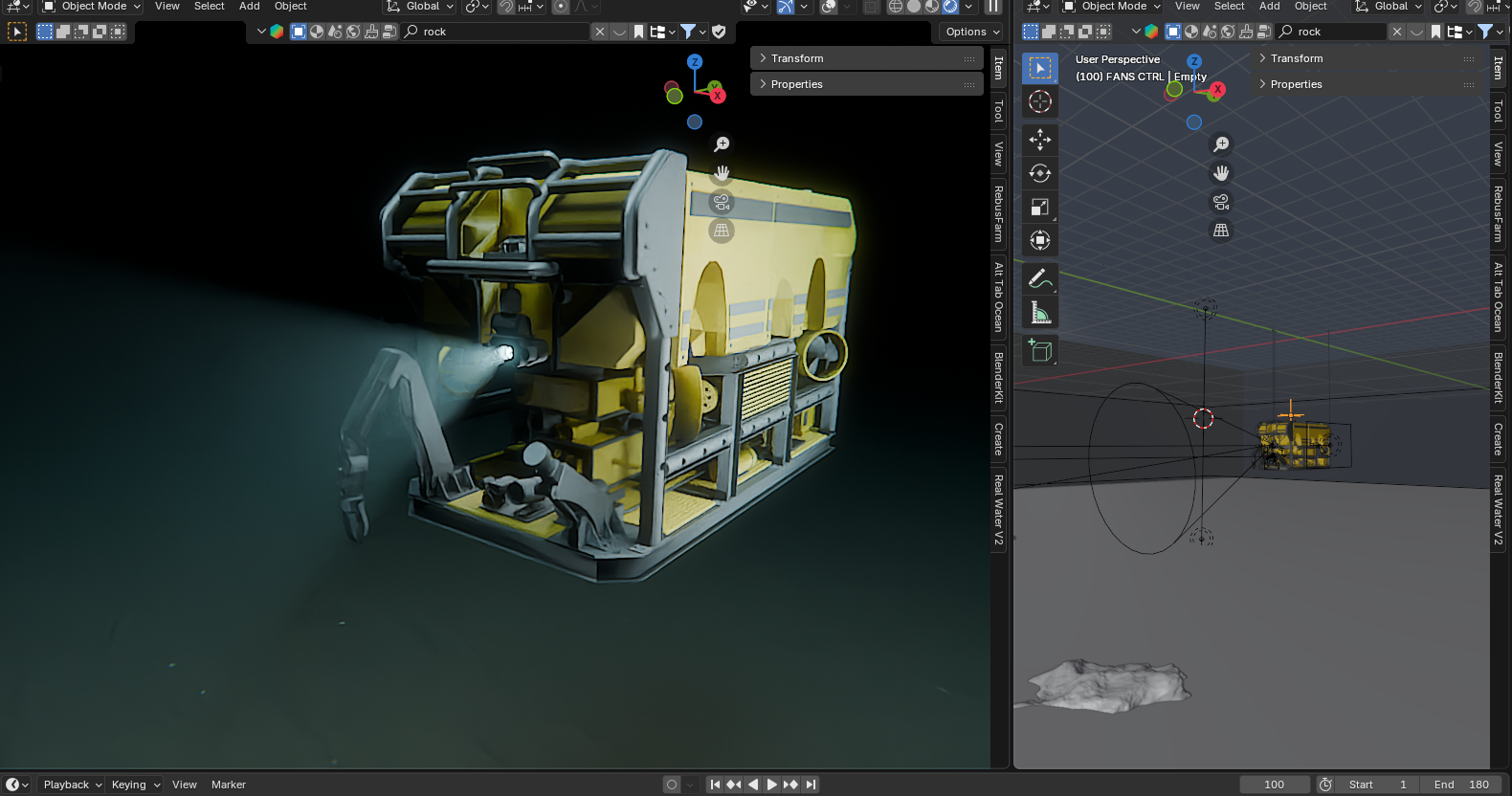Select the Rotate tool in right viewport

[x=1040, y=173]
